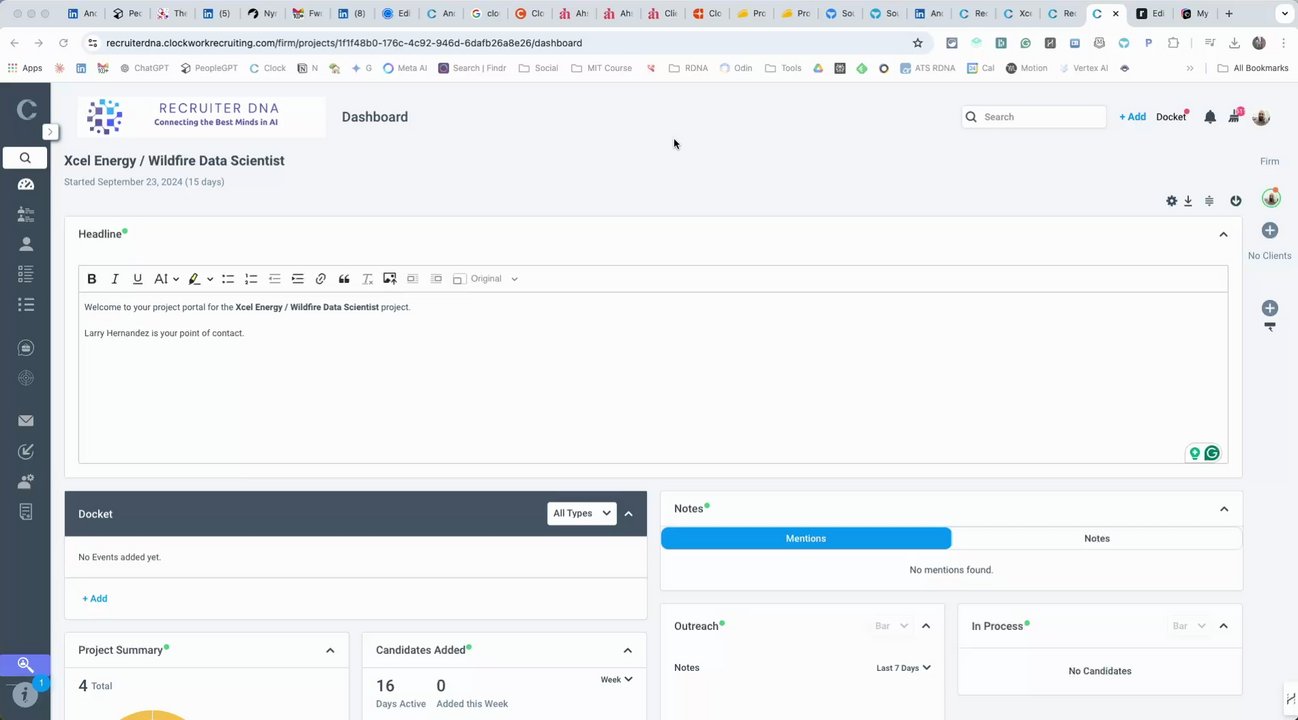Collapse the Project Summary panel

(330, 650)
